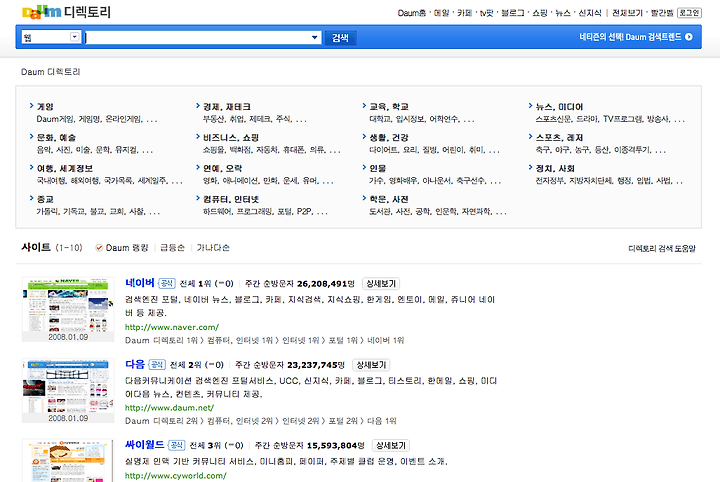Viewport: 720px width, 482px height.
Task: Open 카페 in the top navigation
Action: [465, 13]
